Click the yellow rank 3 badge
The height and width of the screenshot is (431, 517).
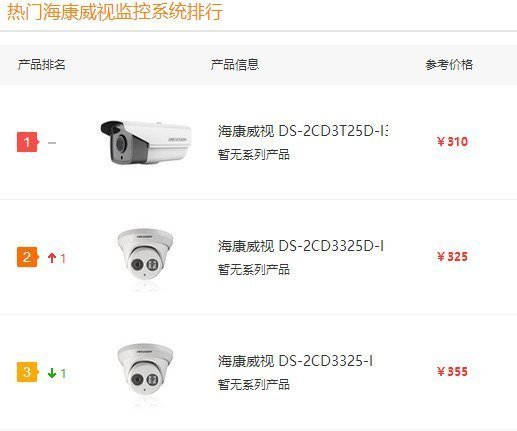click(x=28, y=372)
